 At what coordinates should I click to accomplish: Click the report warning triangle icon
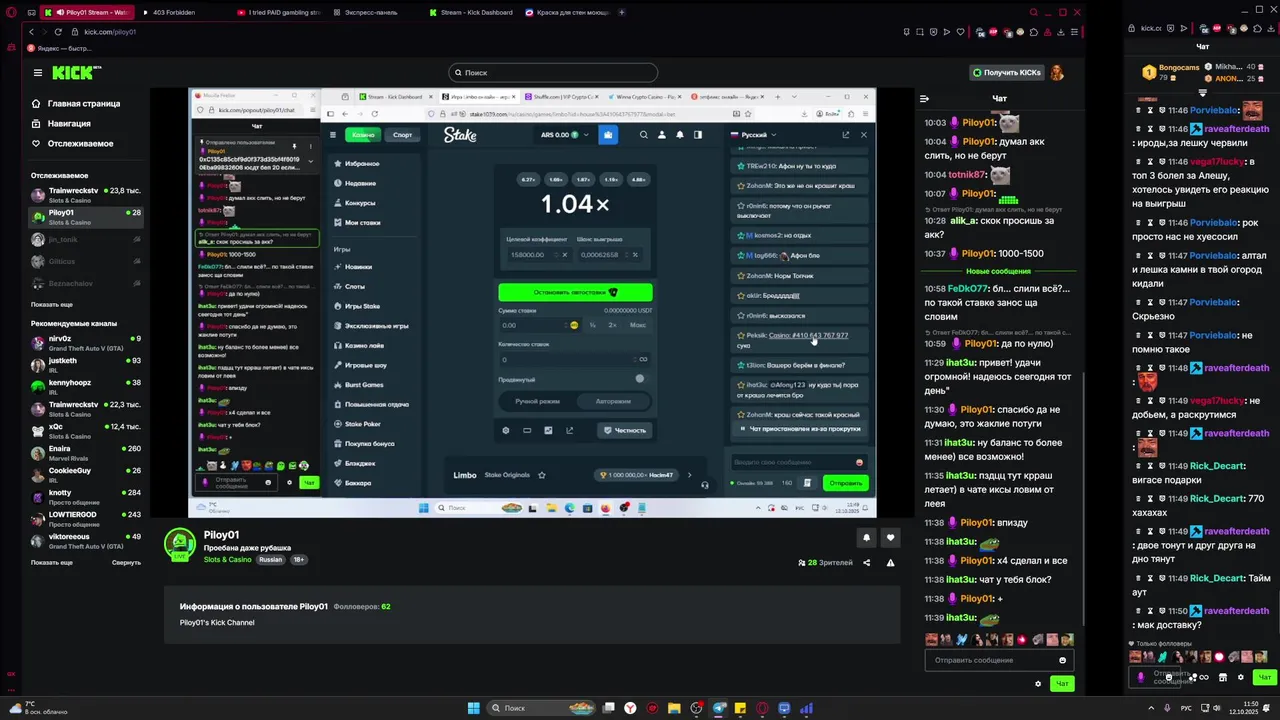(x=890, y=563)
